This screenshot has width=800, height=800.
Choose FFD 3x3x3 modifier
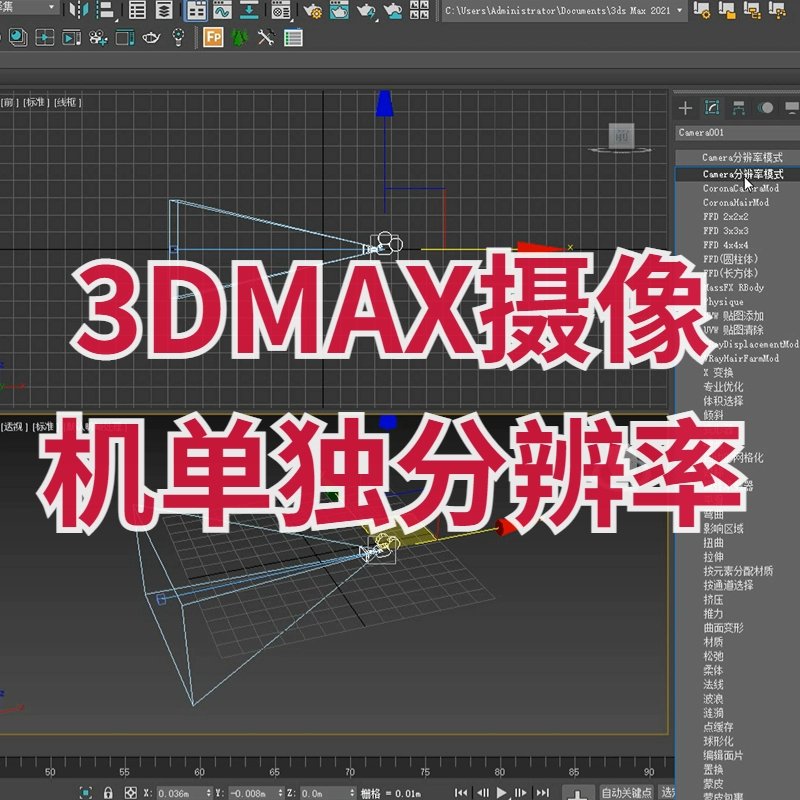click(726, 231)
